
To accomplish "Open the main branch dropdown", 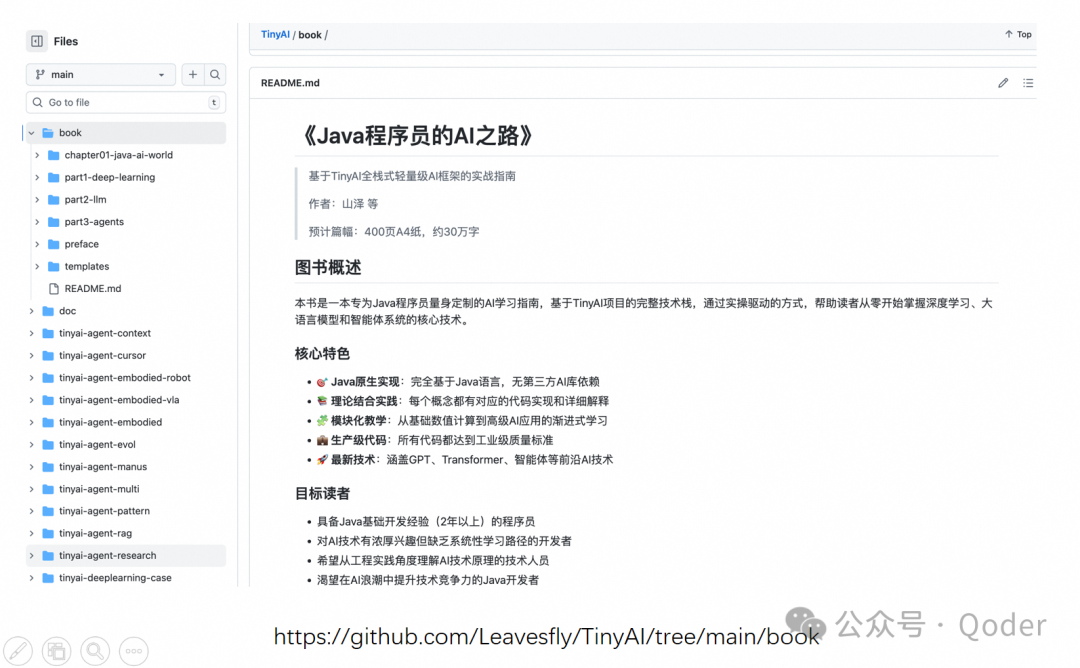I will 101,74.
